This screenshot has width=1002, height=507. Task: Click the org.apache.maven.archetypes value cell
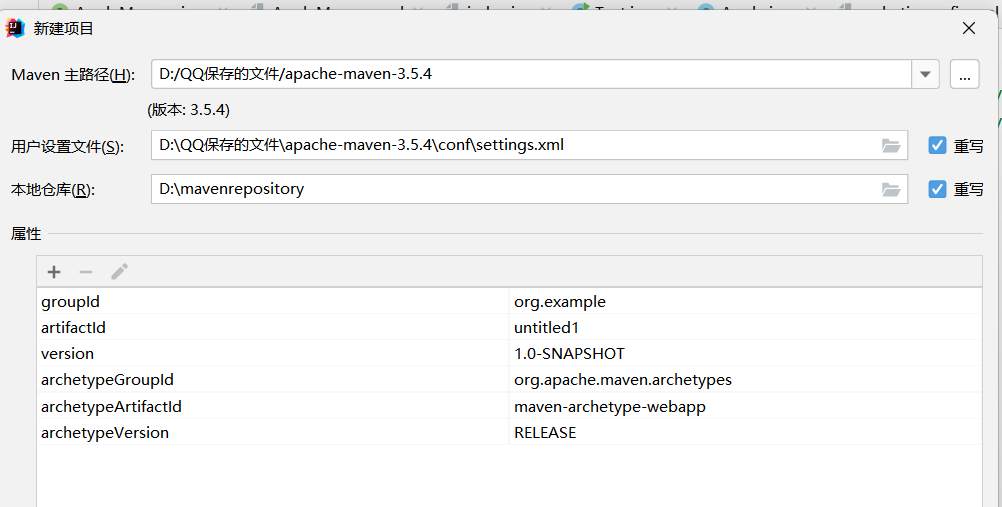746,380
